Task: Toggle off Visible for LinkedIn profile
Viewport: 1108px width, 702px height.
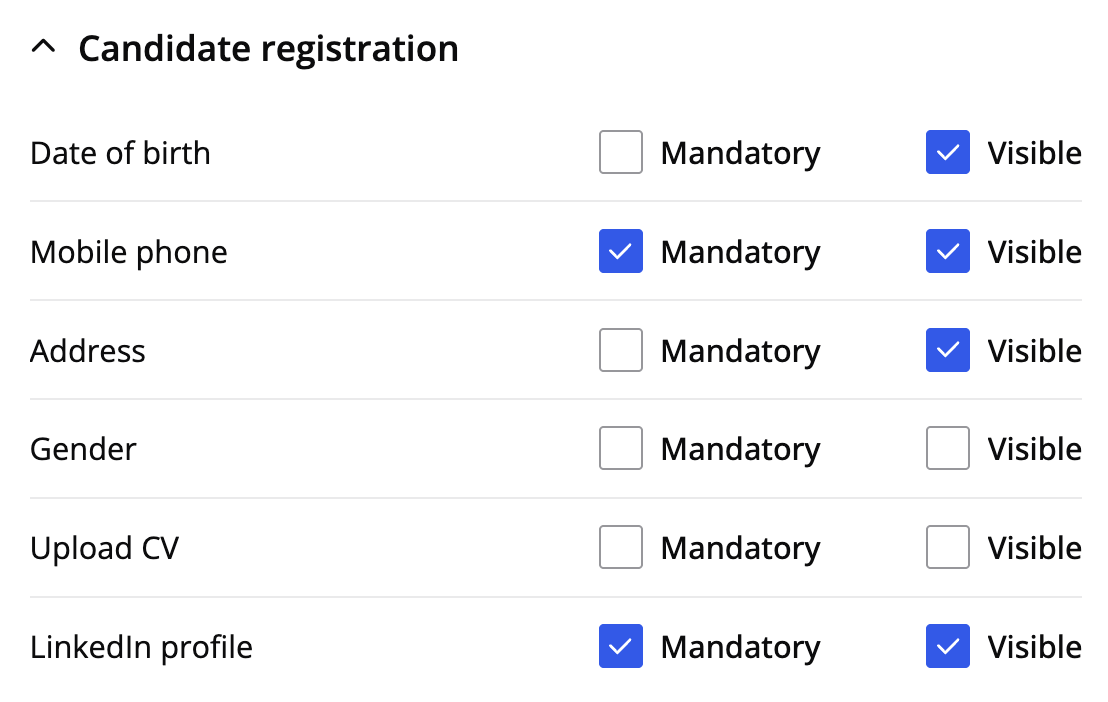Action: click(x=947, y=647)
